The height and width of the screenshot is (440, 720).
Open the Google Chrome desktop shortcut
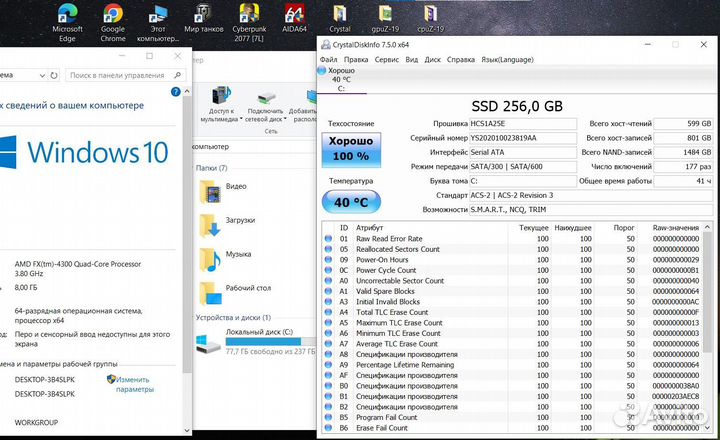coord(113,23)
